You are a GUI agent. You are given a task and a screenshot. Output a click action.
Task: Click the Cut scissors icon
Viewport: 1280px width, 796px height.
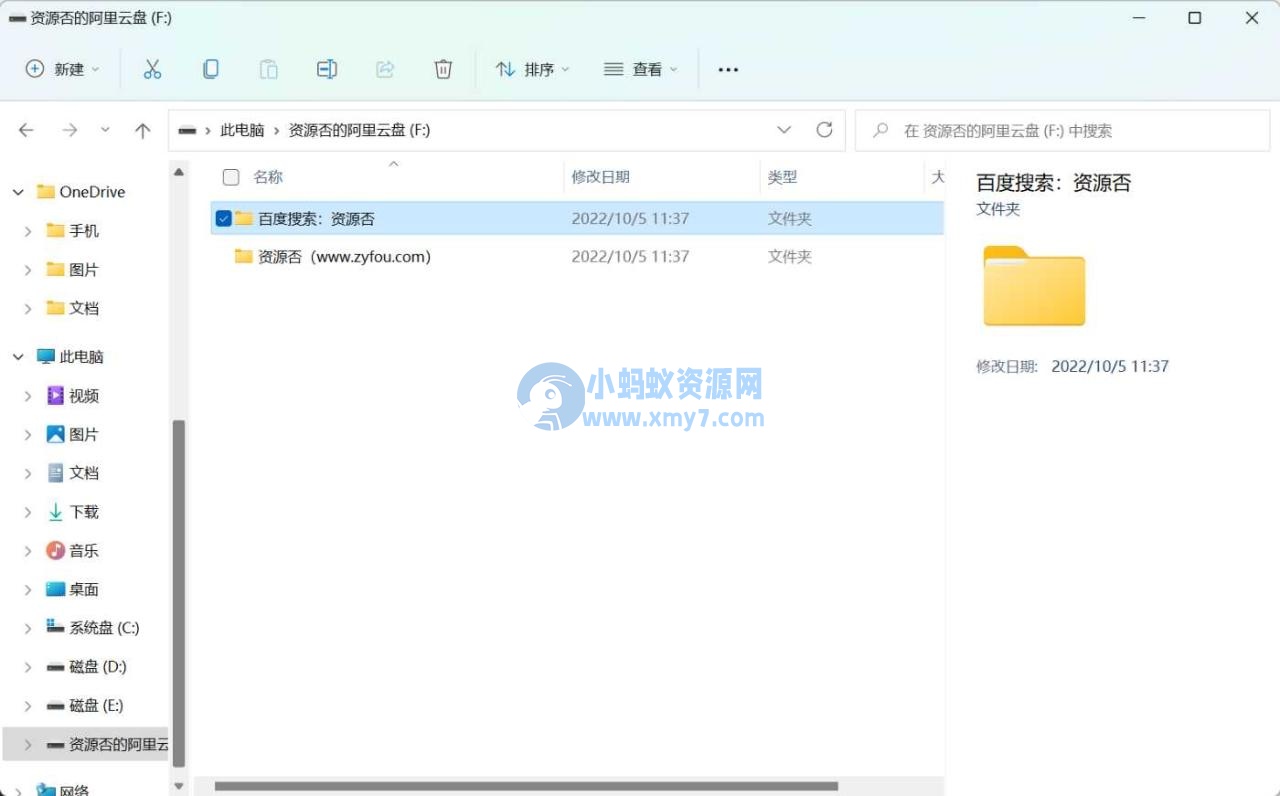(152, 69)
